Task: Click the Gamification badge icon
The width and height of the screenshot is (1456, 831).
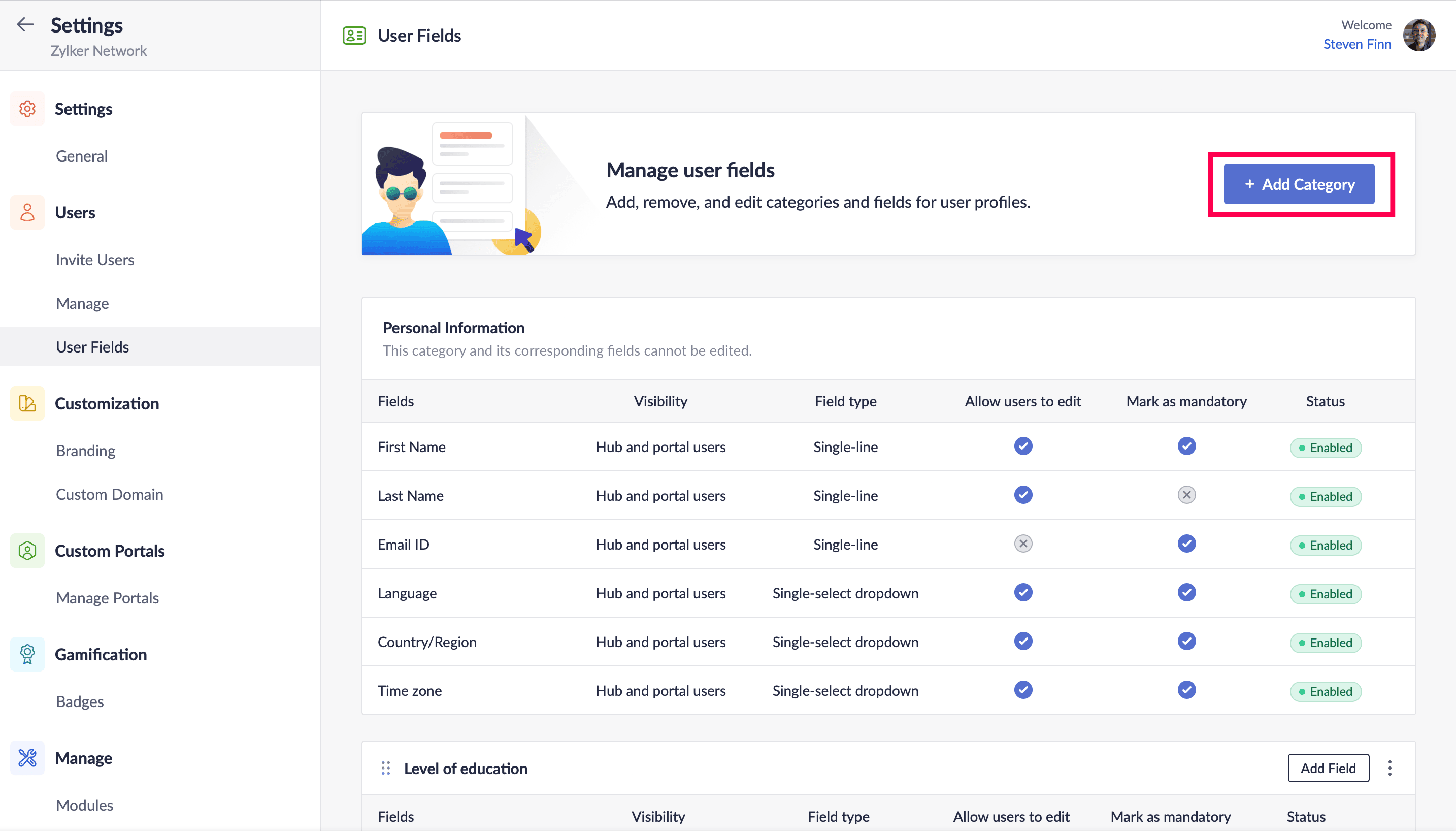Action: point(27,654)
